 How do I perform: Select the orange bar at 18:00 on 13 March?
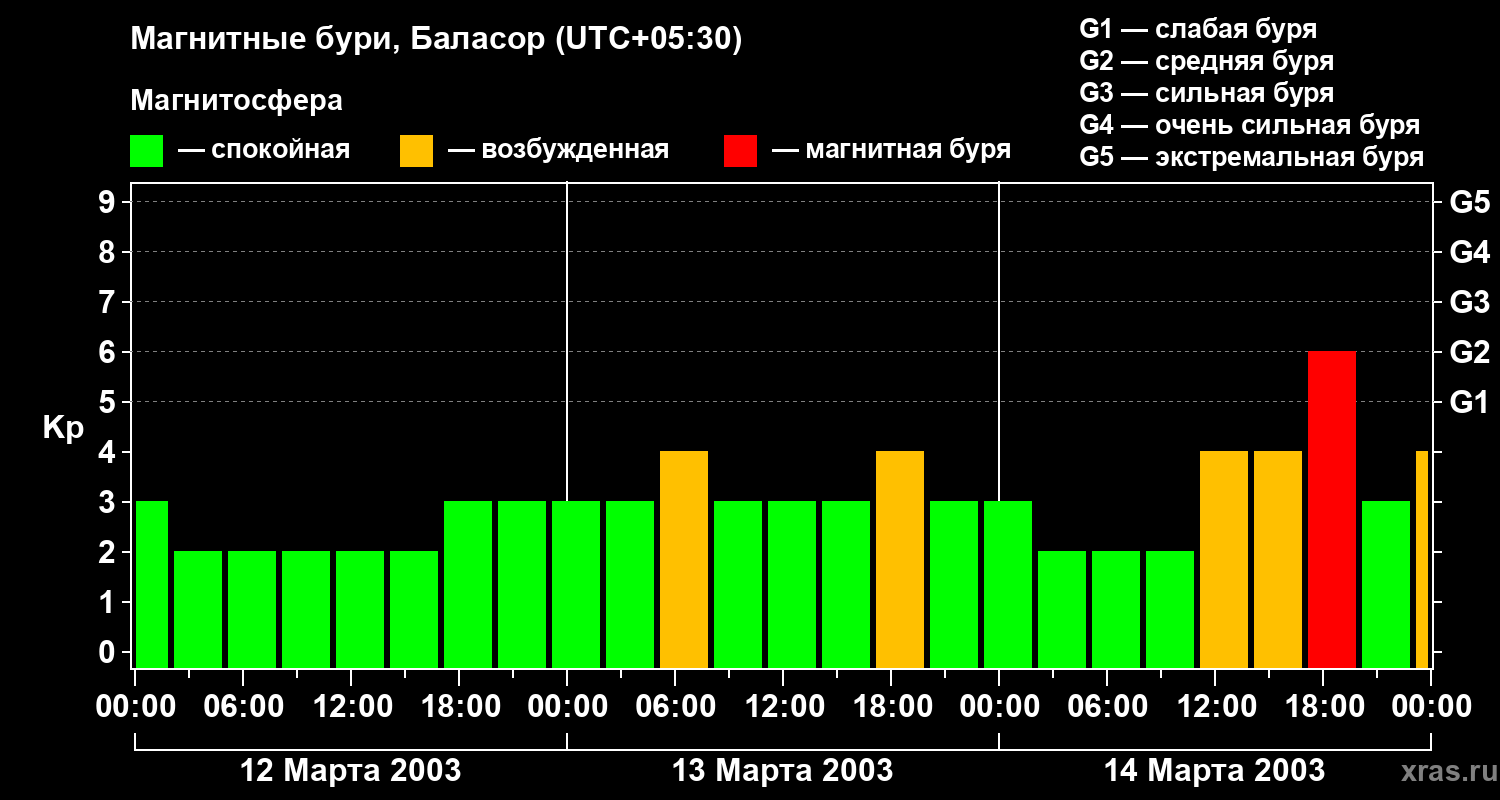tap(900, 560)
